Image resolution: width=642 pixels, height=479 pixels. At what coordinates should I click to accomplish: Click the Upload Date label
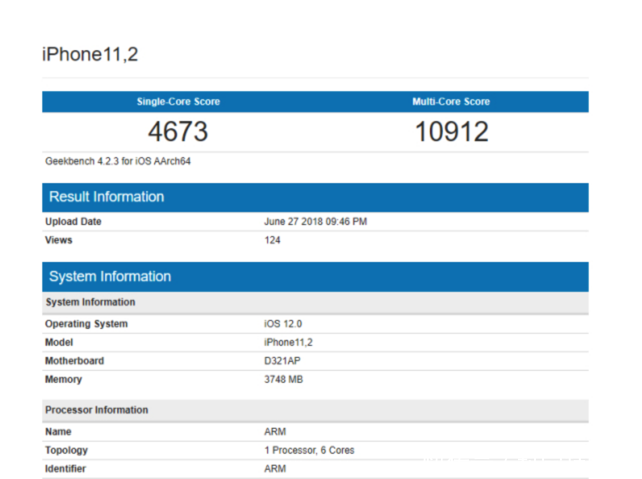pyautogui.click(x=73, y=222)
